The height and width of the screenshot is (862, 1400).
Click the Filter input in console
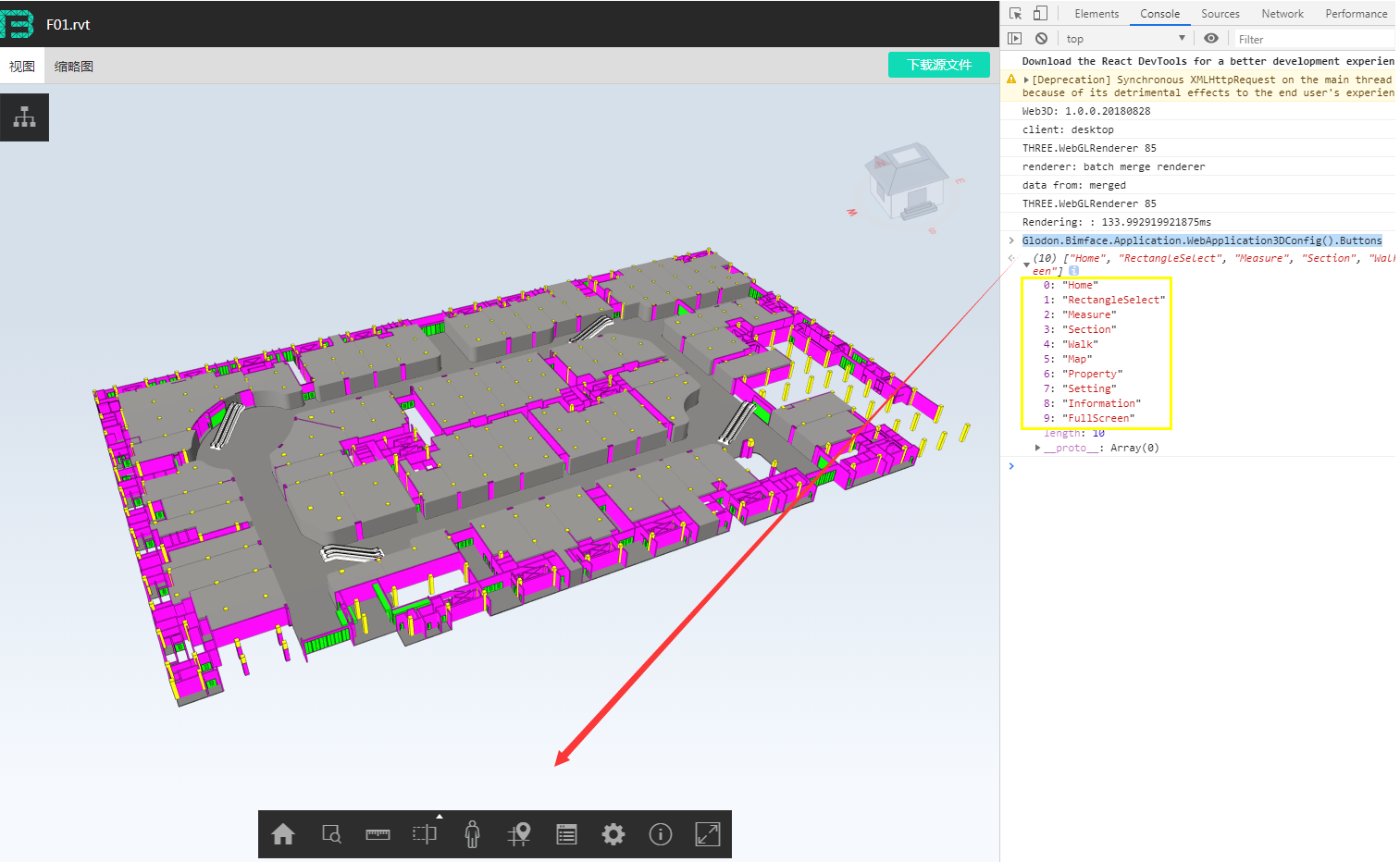pos(1312,39)
